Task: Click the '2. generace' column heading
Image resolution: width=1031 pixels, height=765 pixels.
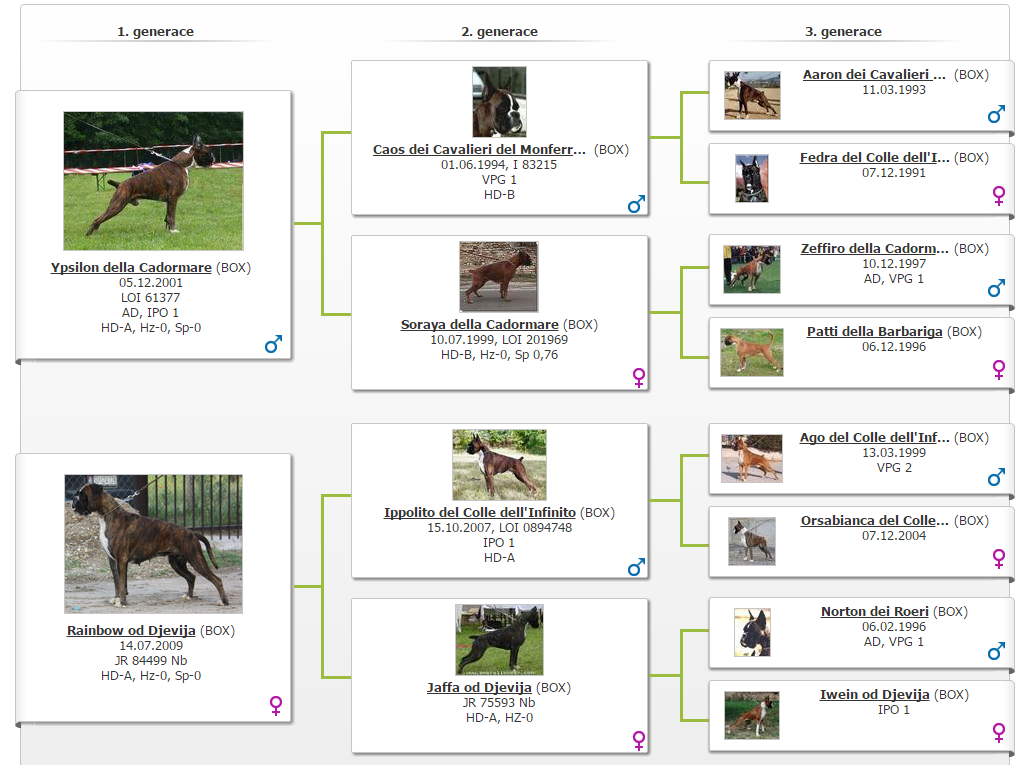Action: point(499,32)
